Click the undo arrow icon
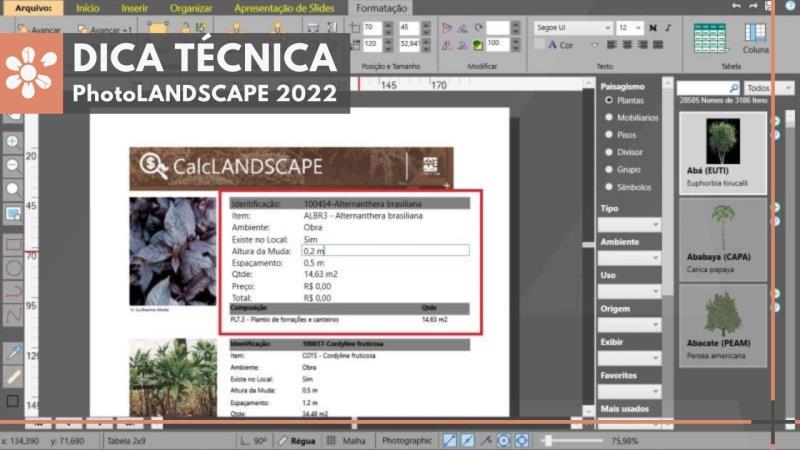The width and height of the screenshot is (800, 450). coord(736,6)
